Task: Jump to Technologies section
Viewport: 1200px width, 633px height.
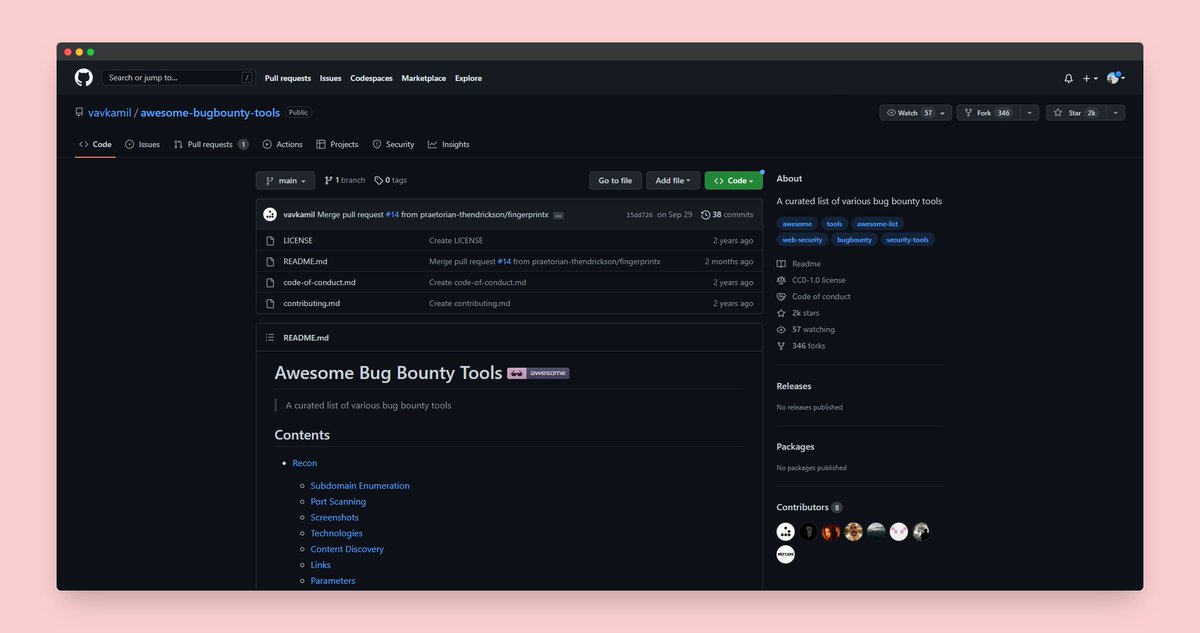Action: click(x=337, y=533)
